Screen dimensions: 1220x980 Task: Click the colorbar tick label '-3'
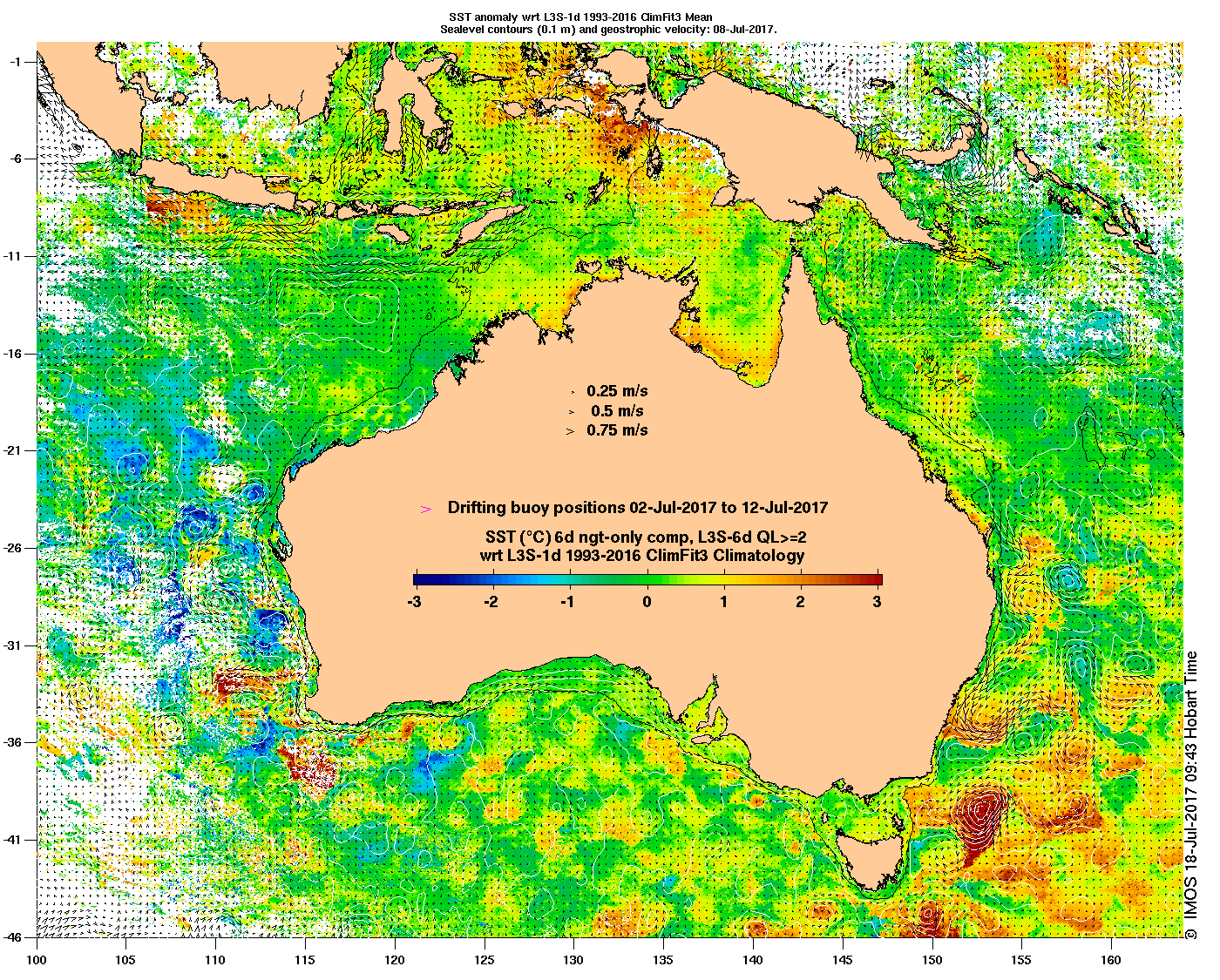(x=414, y=601)
